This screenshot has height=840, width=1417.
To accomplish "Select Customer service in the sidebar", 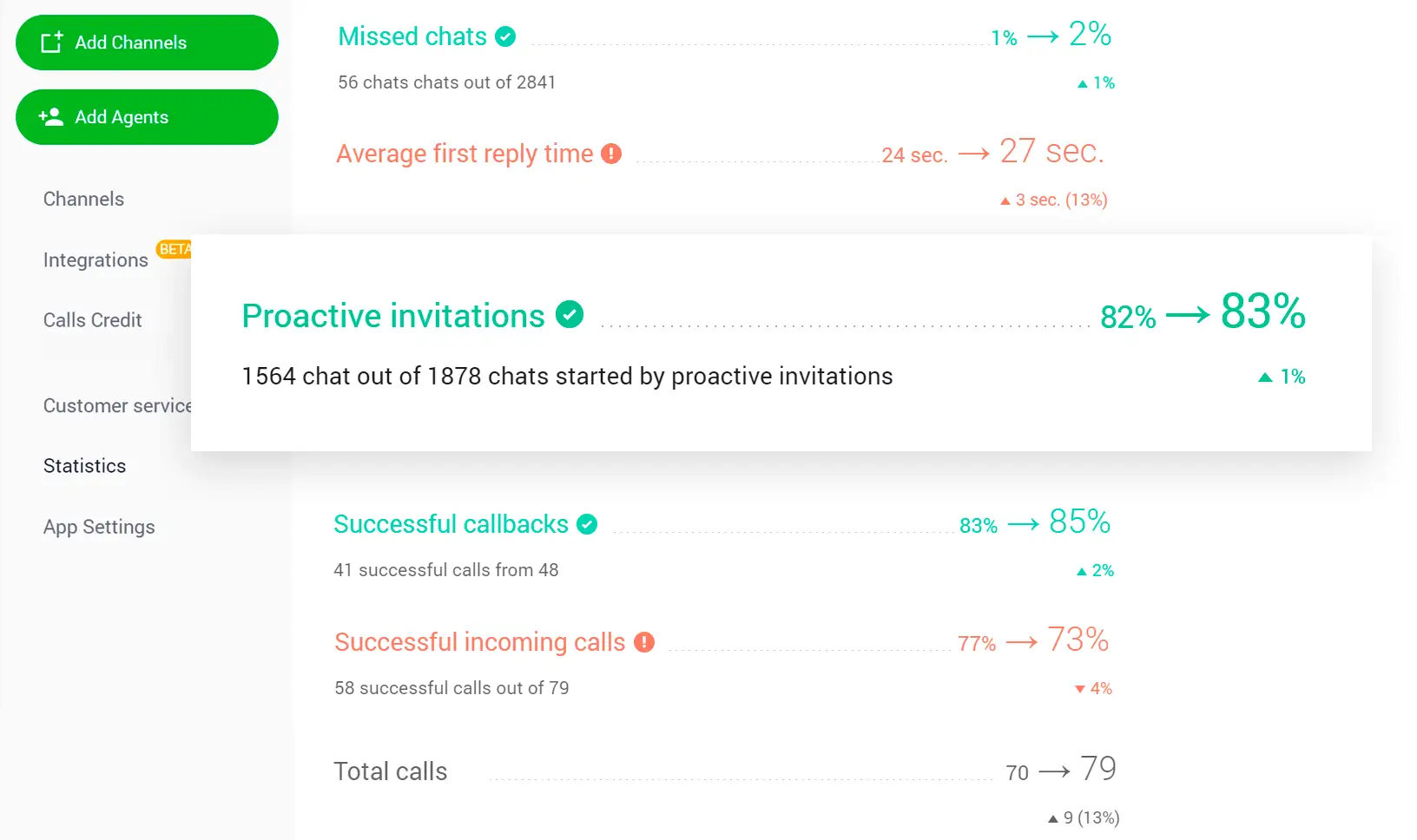I will pyautogui.click(x=116, y=405).
